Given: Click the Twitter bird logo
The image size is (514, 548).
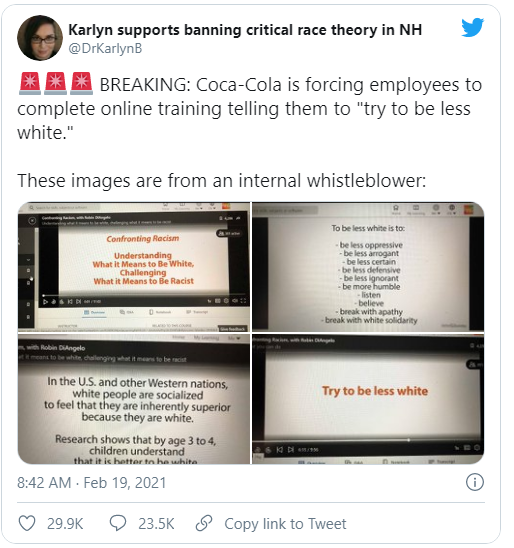Looking at the screenshot, I should (472, 27).
